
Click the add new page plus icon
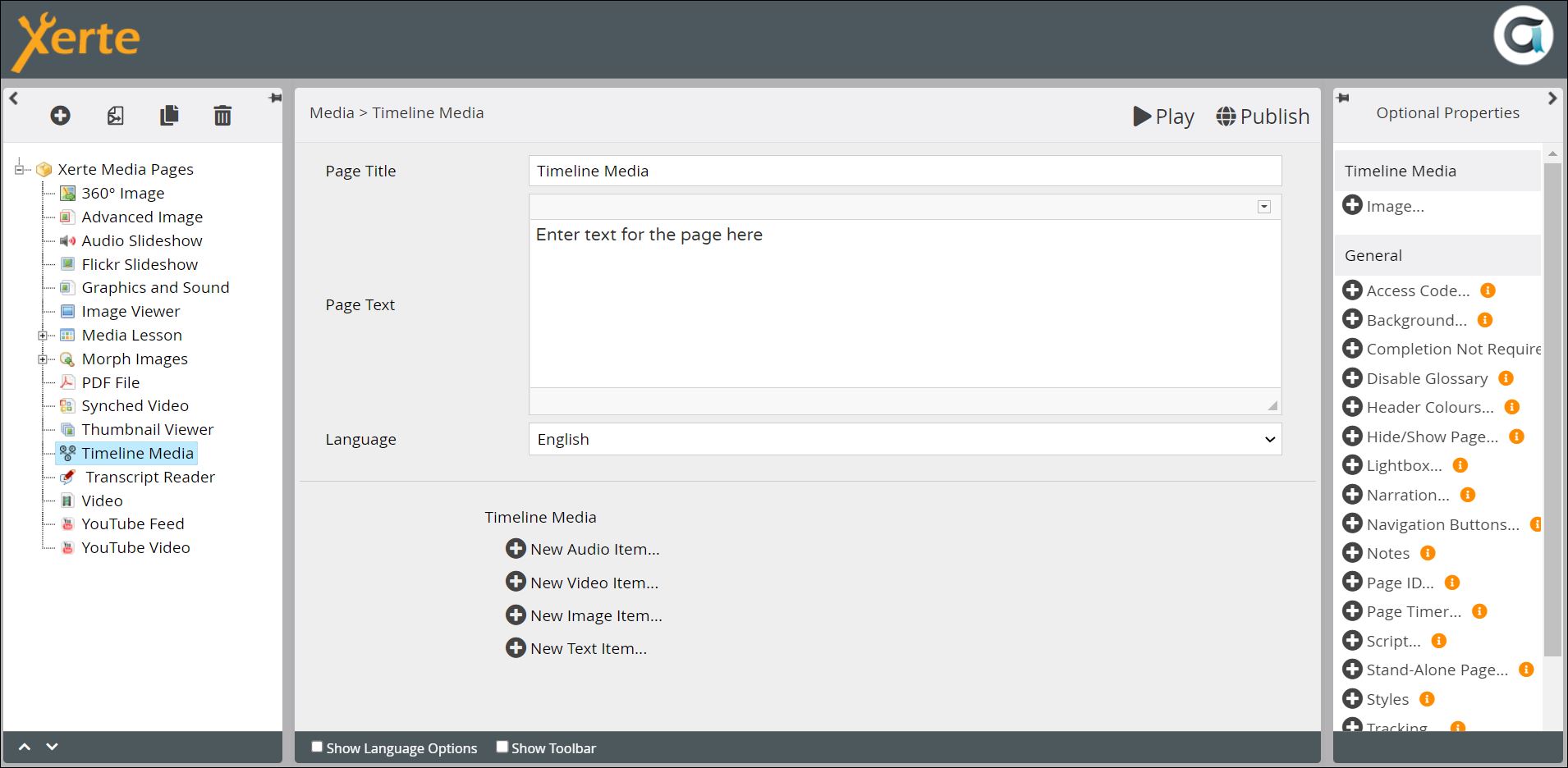click(x=60, y=116)
